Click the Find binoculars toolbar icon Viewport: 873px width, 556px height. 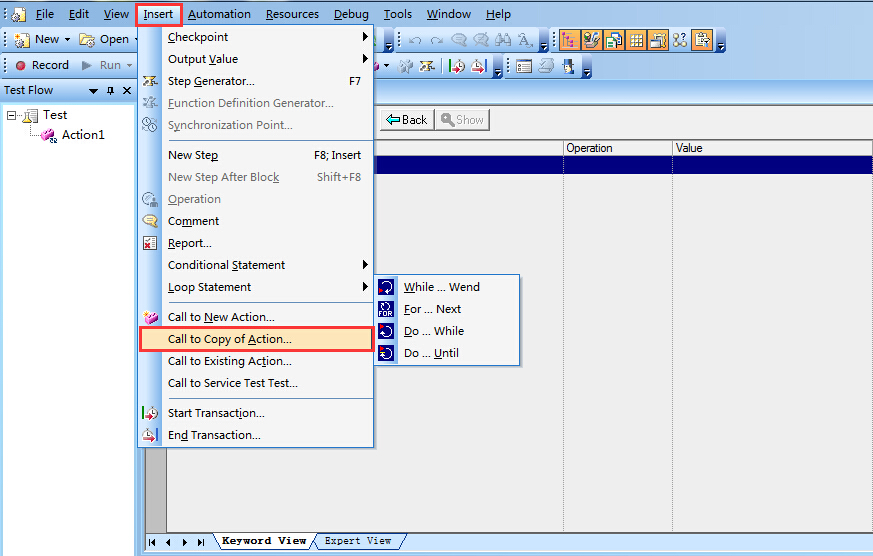503,40
